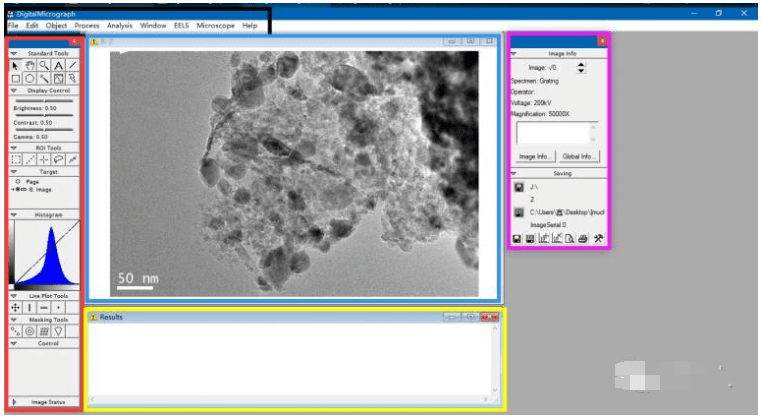Click the Image Info... button
Screen dimensions: 762x420
(535, 157)
